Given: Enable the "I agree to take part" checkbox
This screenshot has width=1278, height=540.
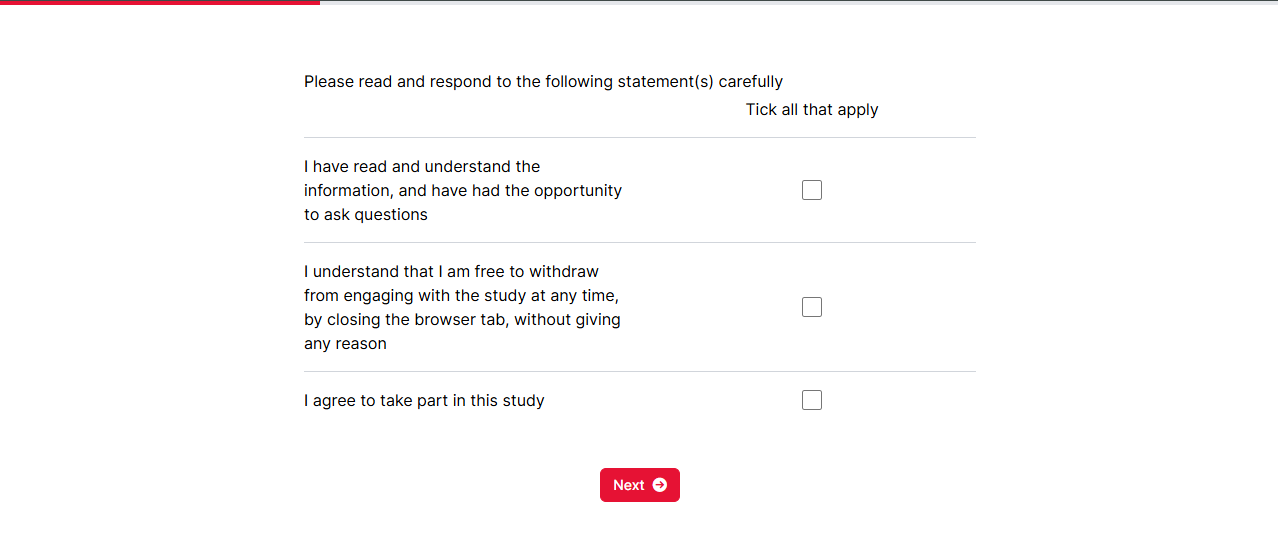Looking at the screenshot, I should 812,400.
